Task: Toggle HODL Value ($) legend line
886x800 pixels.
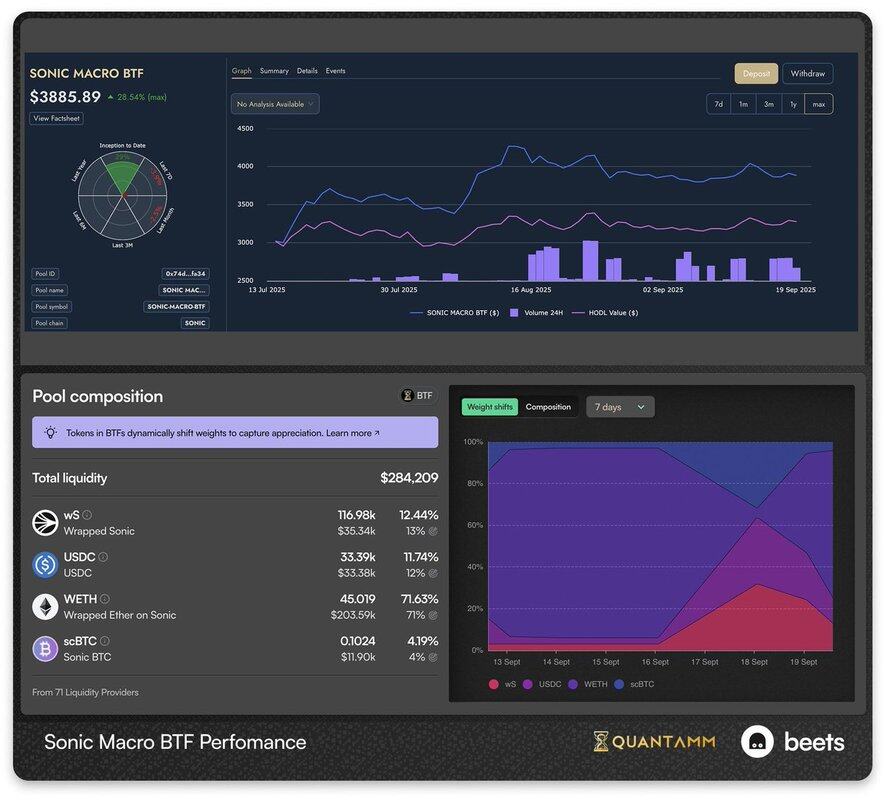Action: [605, 312]
